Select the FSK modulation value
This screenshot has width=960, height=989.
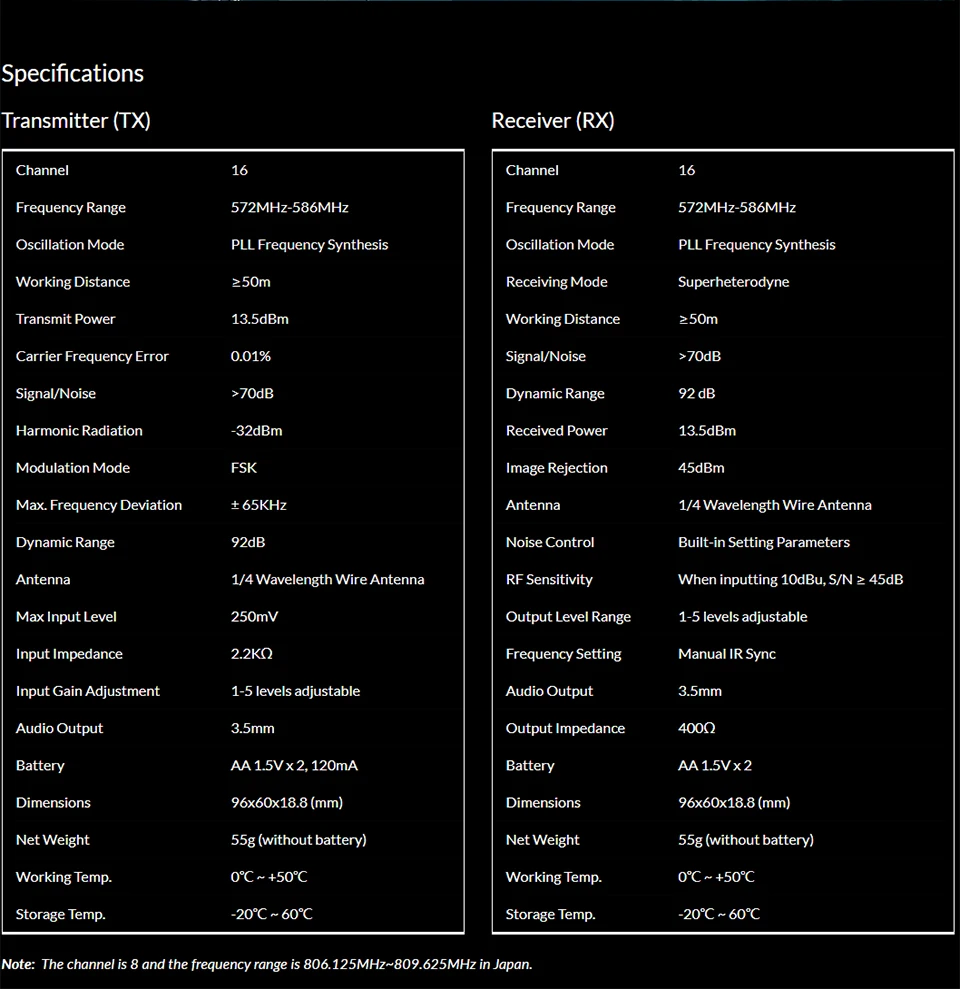pyautogui.click(x=244, y=468)
